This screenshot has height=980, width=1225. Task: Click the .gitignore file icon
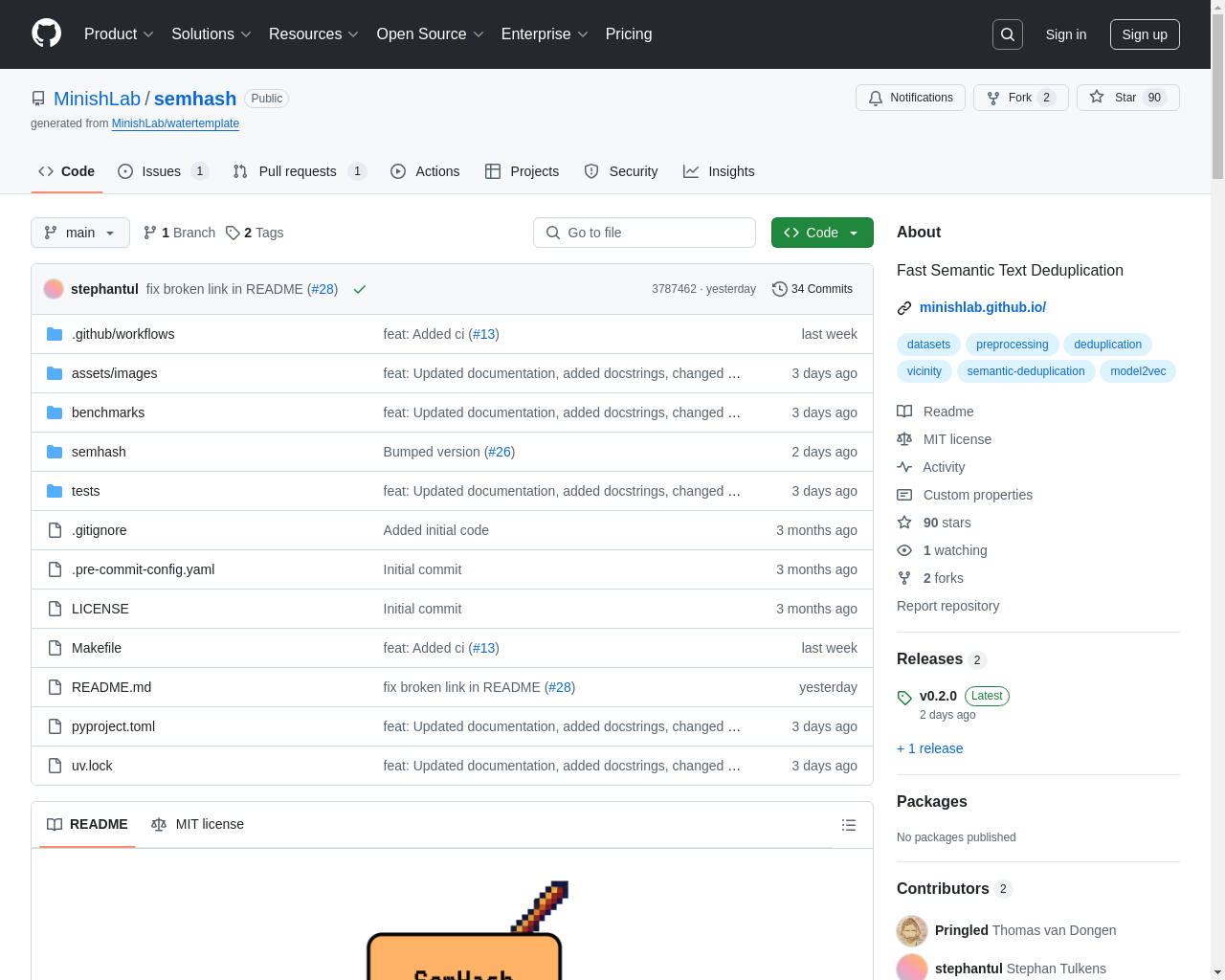pyautogui.click(x=55, y=530)
